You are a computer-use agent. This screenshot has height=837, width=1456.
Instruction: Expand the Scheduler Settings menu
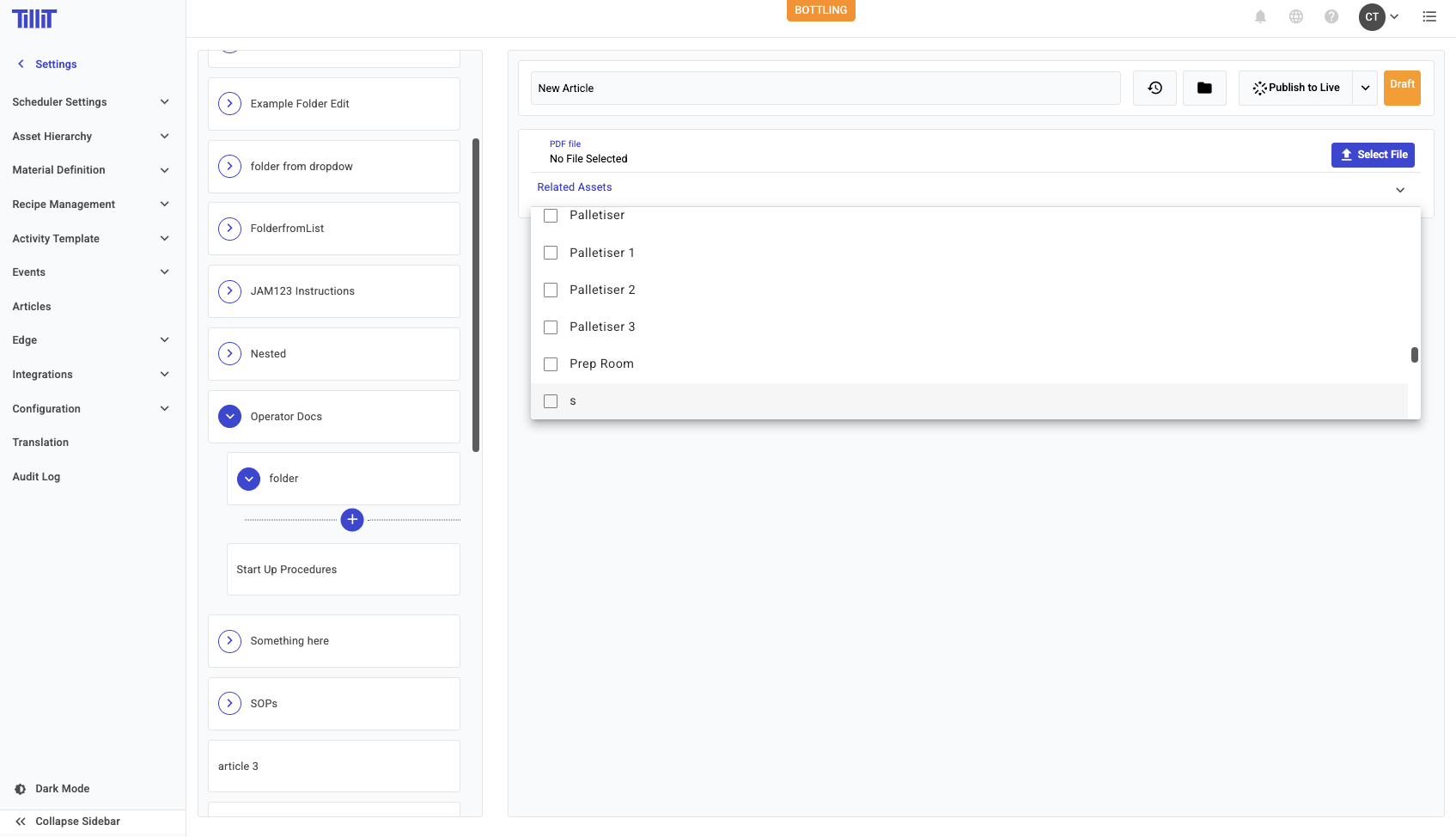pyautogui.click(x=90, y=102)
